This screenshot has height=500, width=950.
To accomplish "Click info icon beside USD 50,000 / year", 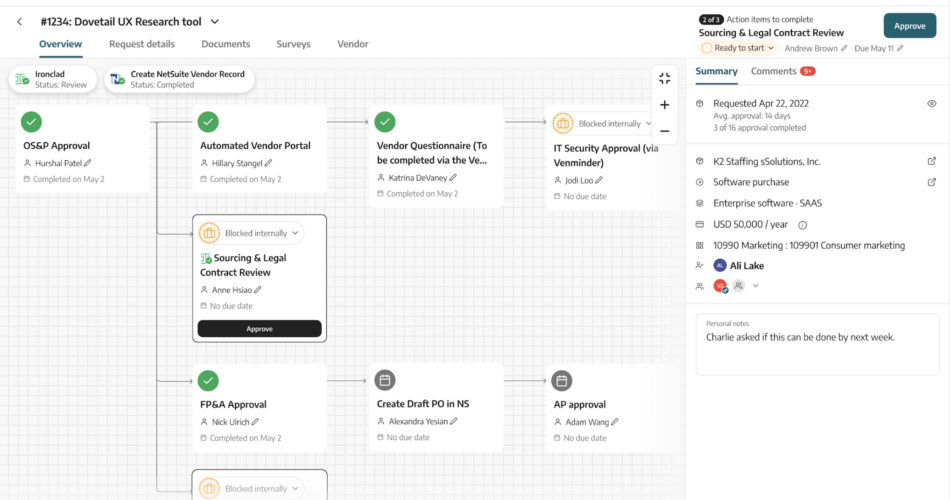I will pos(802,225).
